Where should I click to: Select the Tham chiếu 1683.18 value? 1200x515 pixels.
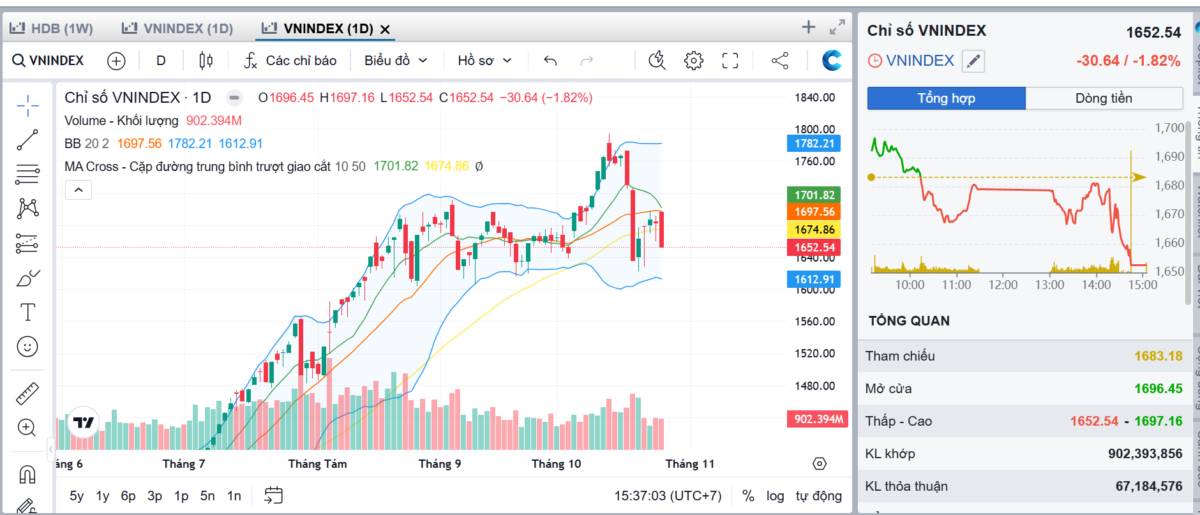point(1158,356)
